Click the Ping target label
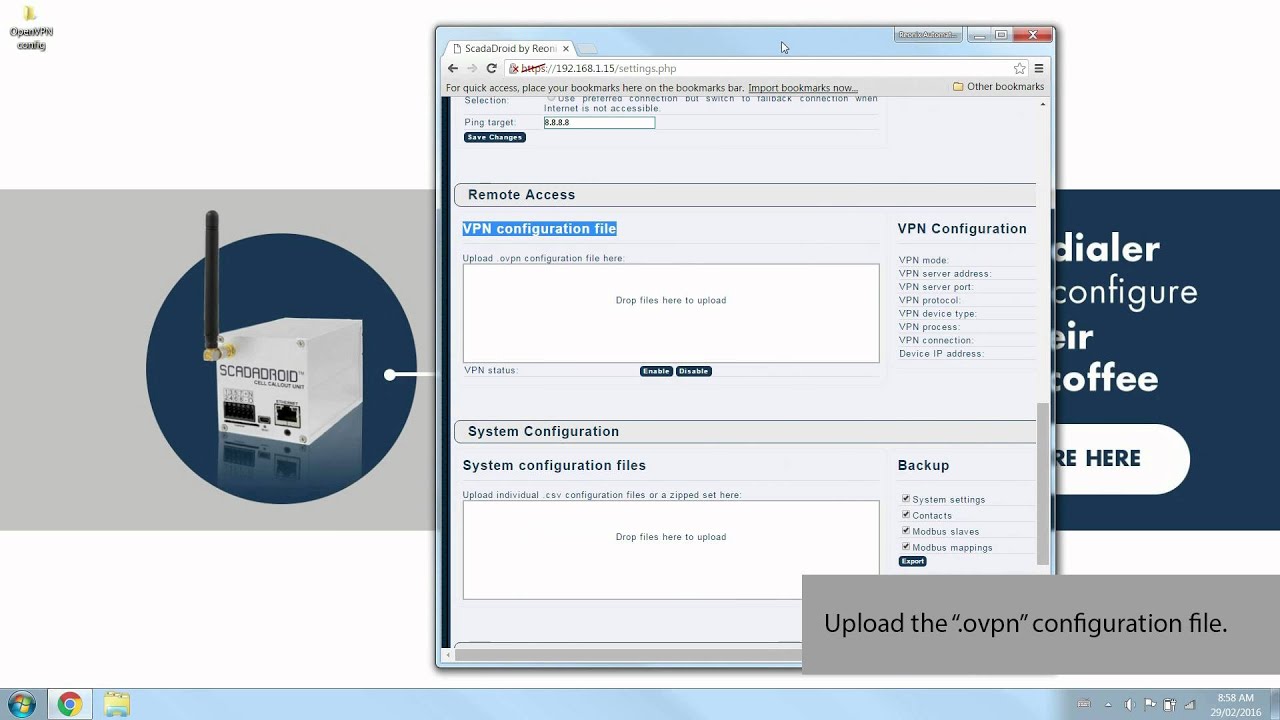The width and height of the screenshot is (1280, 720). (x=490, y=123)
